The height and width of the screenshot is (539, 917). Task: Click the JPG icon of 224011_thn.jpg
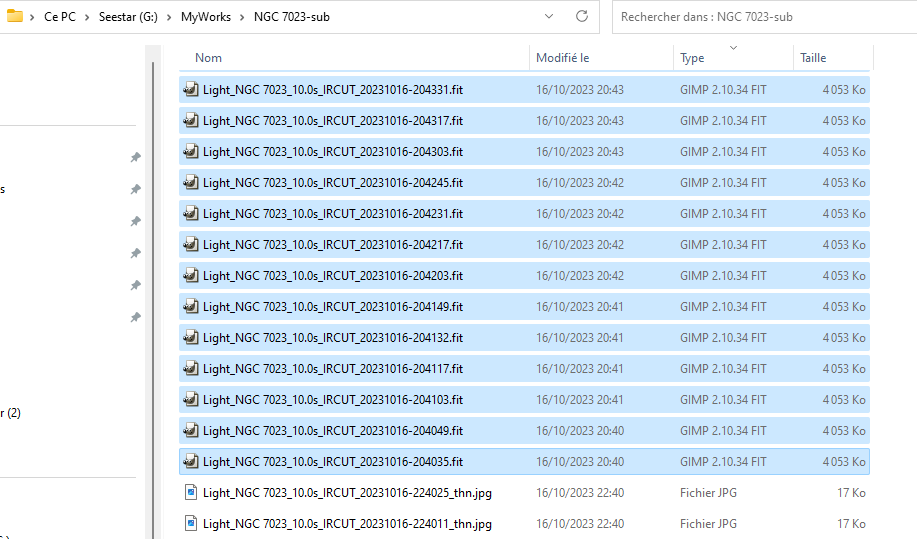191,524
